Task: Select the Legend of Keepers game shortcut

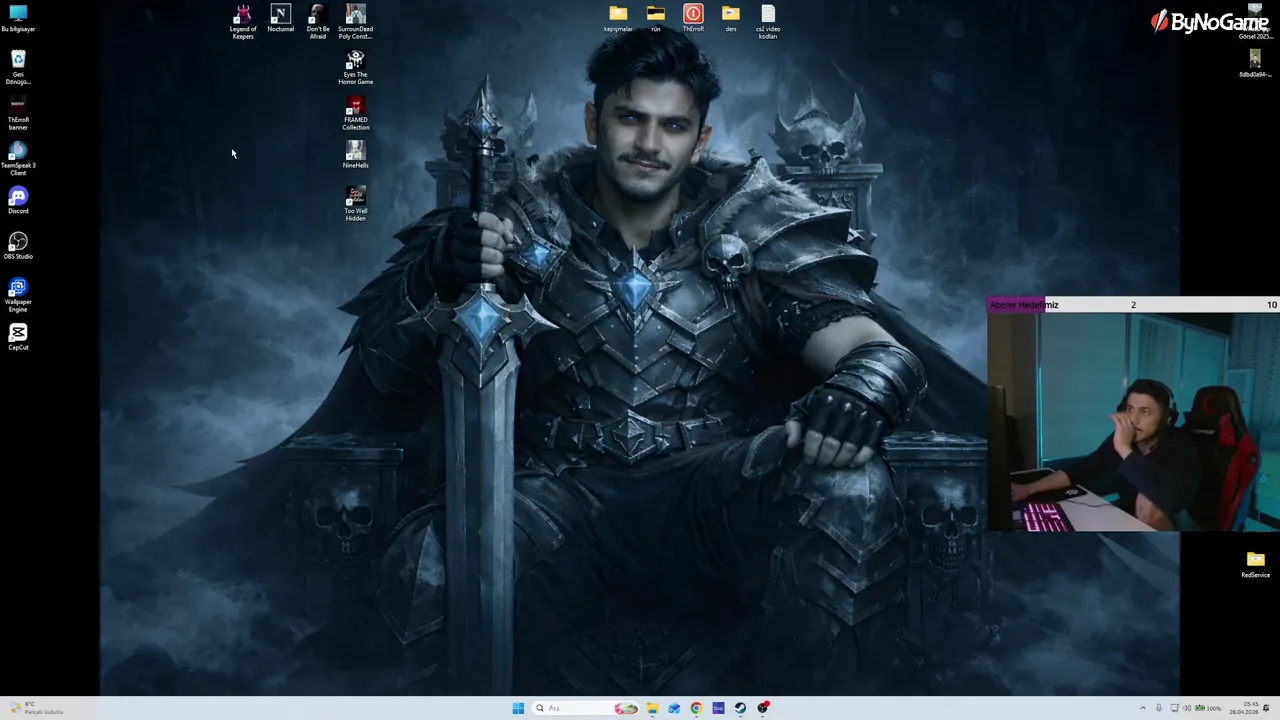Action: pyautogui.click(x=243, y=21)
